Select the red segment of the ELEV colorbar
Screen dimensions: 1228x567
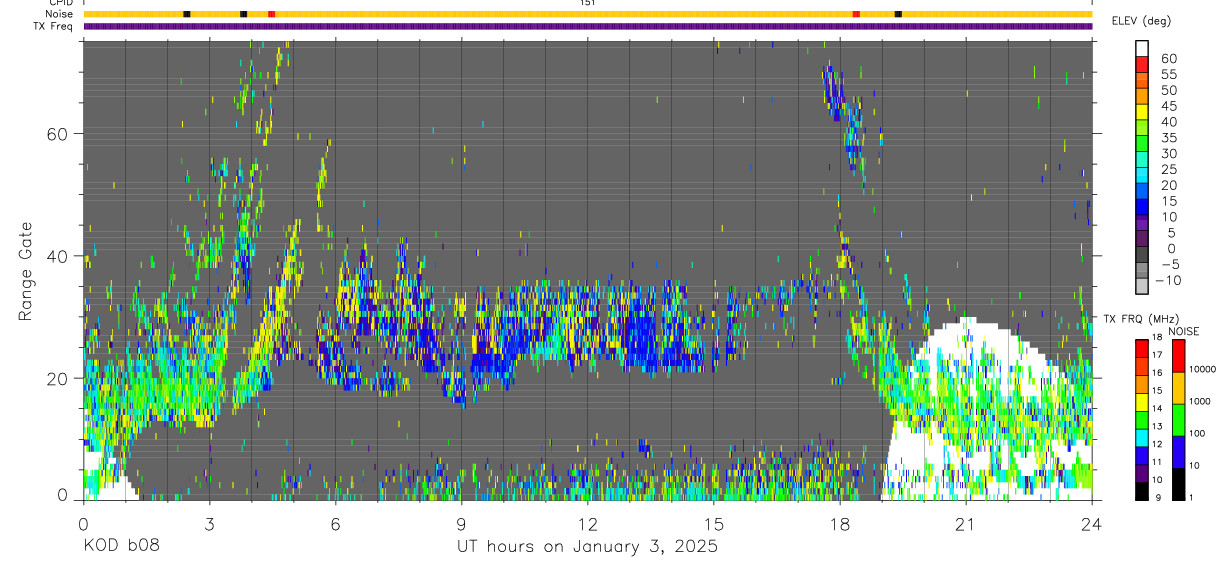1142,63
